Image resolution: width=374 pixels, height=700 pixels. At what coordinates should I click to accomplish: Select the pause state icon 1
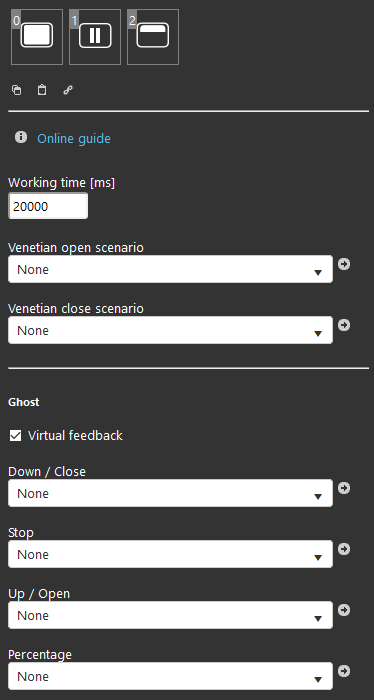click(95, 37)
